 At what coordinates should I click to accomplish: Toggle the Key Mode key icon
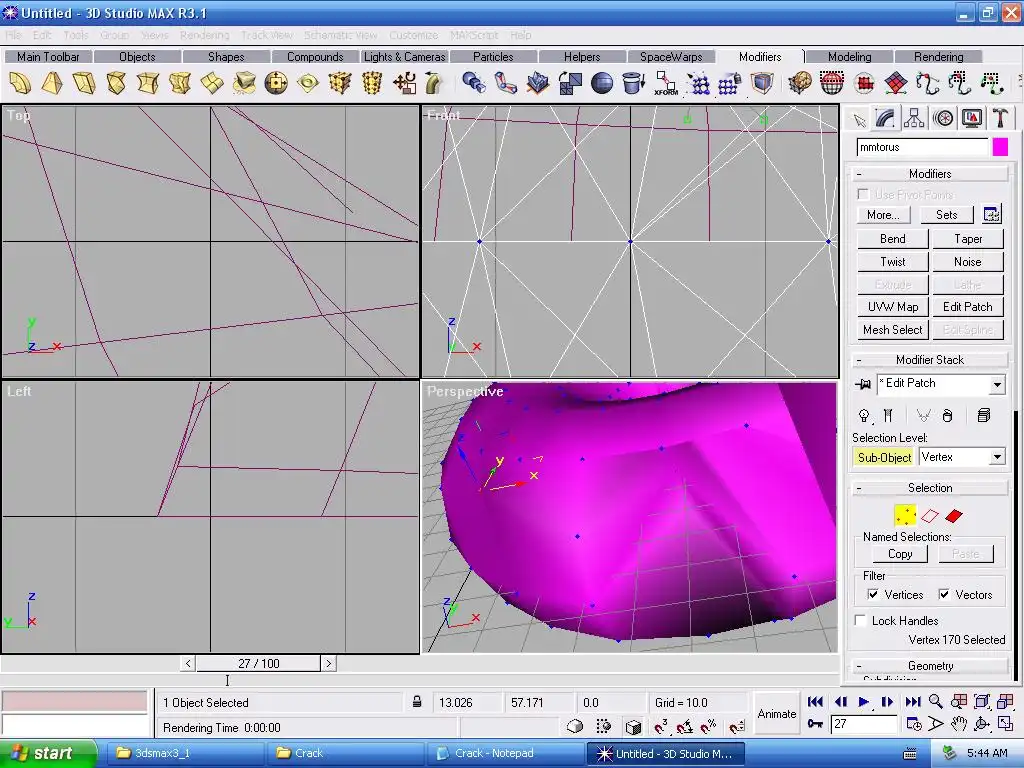815,724
